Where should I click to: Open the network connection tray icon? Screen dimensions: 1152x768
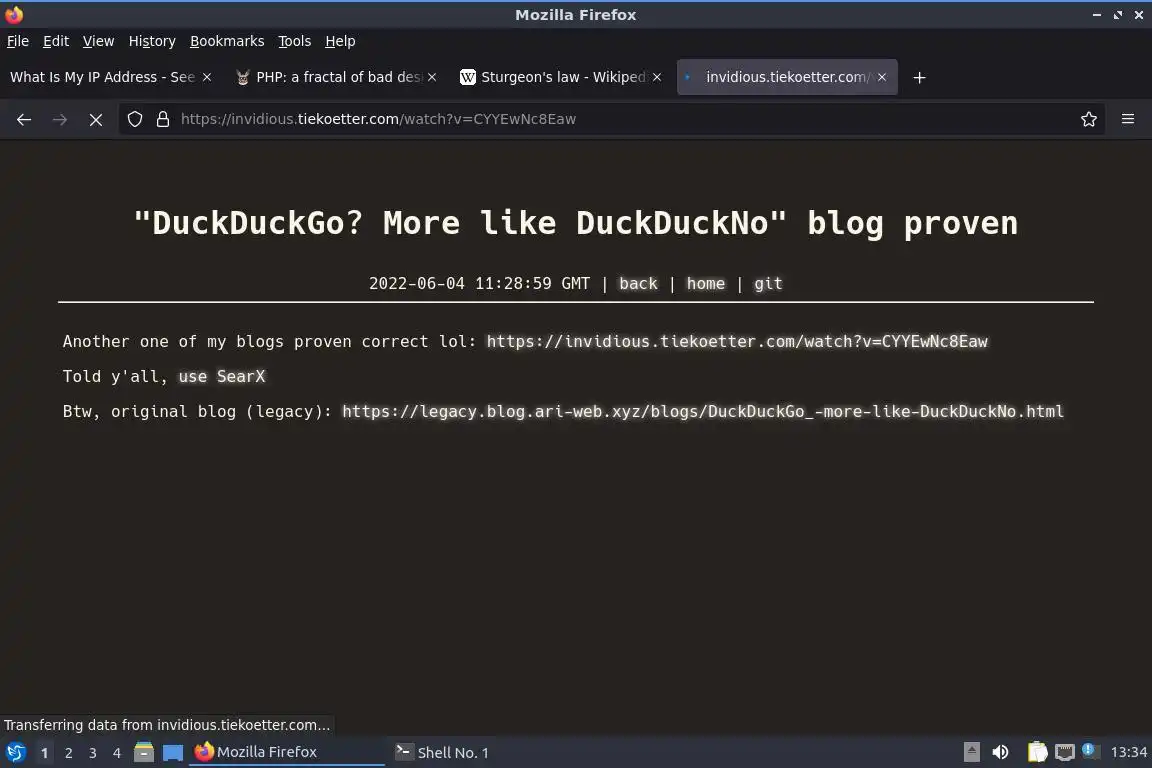(x=1065, y=752)
